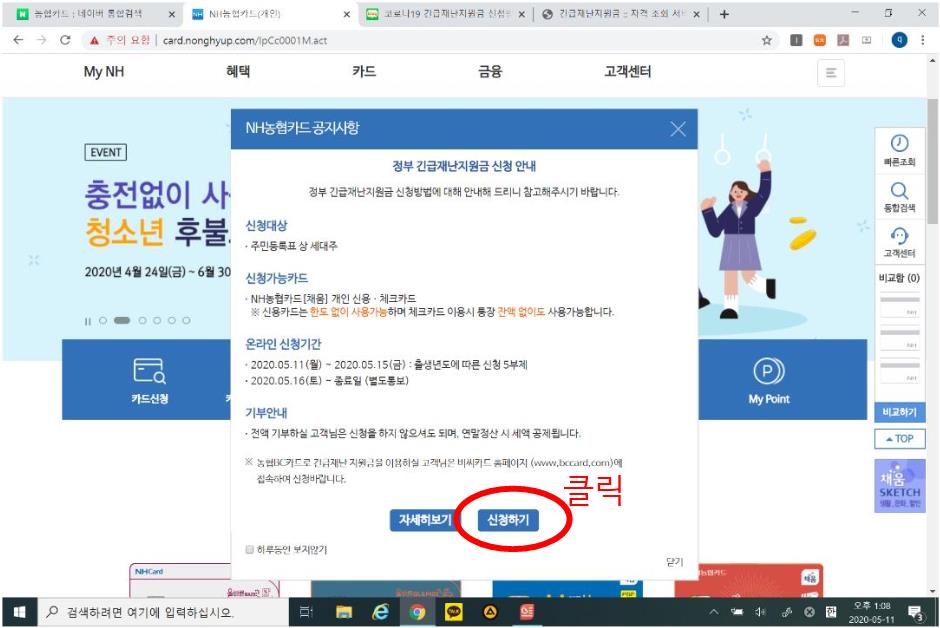
Task: Open KakaoTalk from the taskbar
Action: click(x=454, y=612)
